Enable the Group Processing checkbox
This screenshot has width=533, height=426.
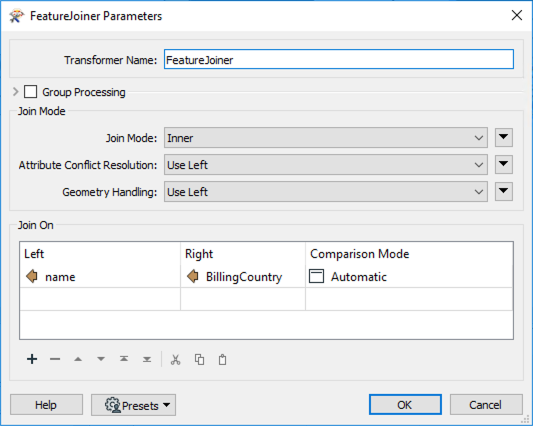click(x=31, y=92)
